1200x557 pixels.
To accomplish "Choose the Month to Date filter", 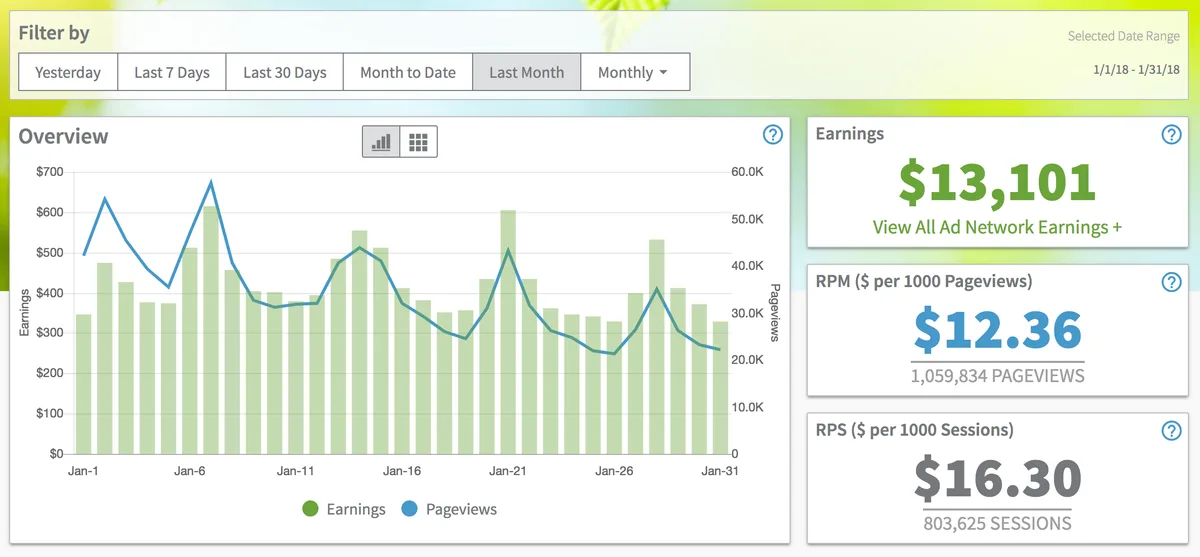I will (x=408, y=72).
